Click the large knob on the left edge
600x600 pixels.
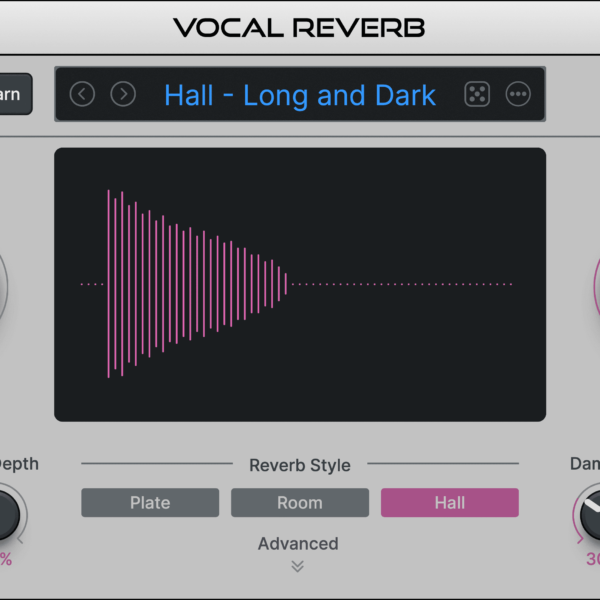click(3, 285)
